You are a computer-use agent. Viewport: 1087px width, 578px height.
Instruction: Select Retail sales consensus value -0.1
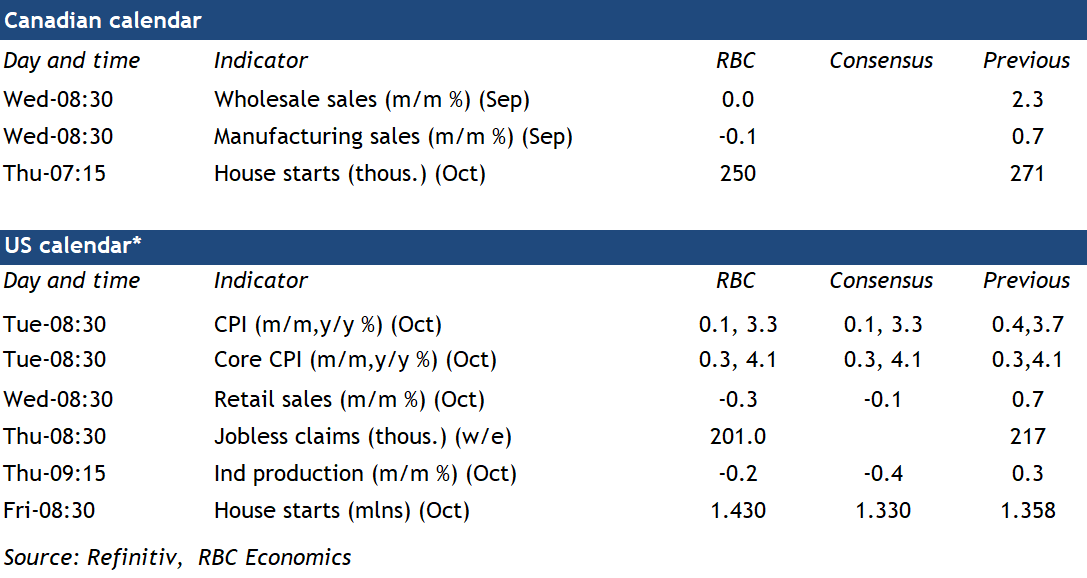tap(881, 400)
